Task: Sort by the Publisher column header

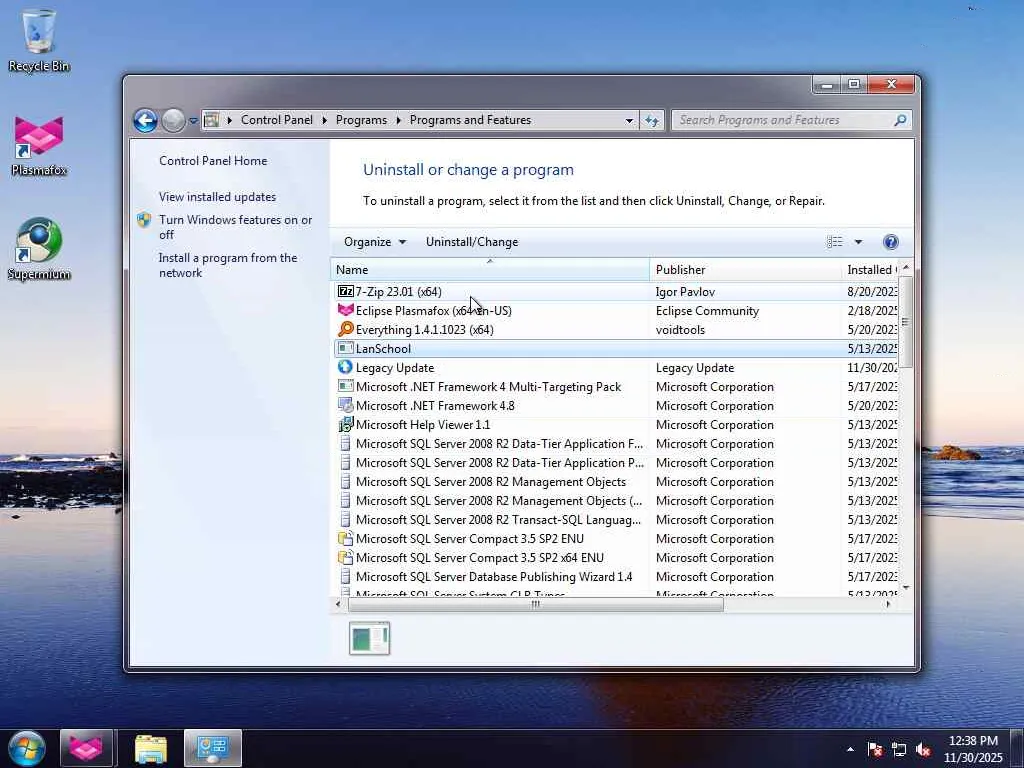Action: [x=746, y=270]
